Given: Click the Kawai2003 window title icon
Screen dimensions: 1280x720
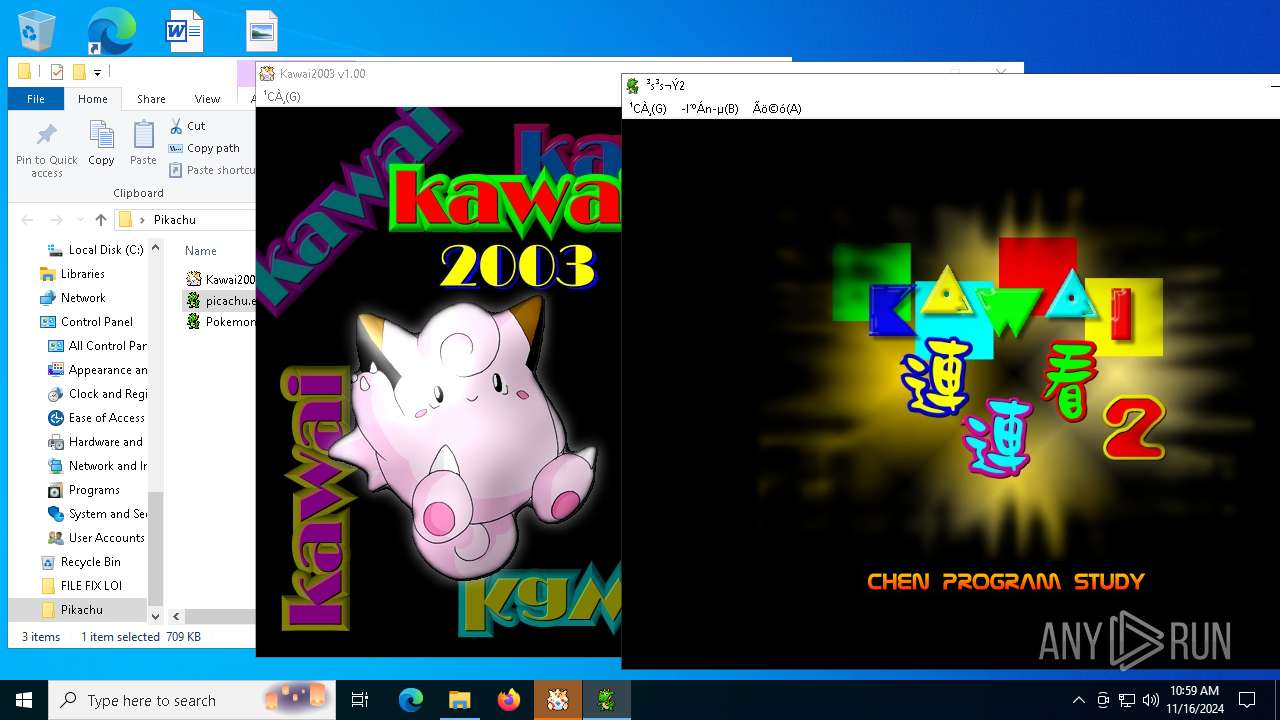Looking at the screenshot, I should pos(267,73).
